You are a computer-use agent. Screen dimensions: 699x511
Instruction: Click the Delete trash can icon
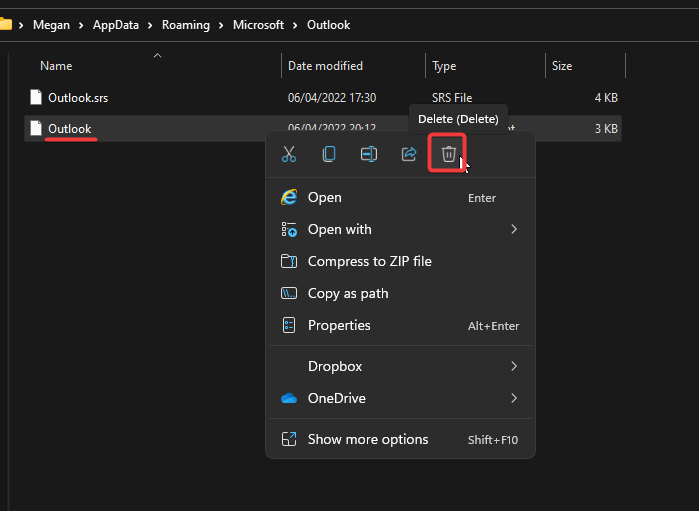448,154
